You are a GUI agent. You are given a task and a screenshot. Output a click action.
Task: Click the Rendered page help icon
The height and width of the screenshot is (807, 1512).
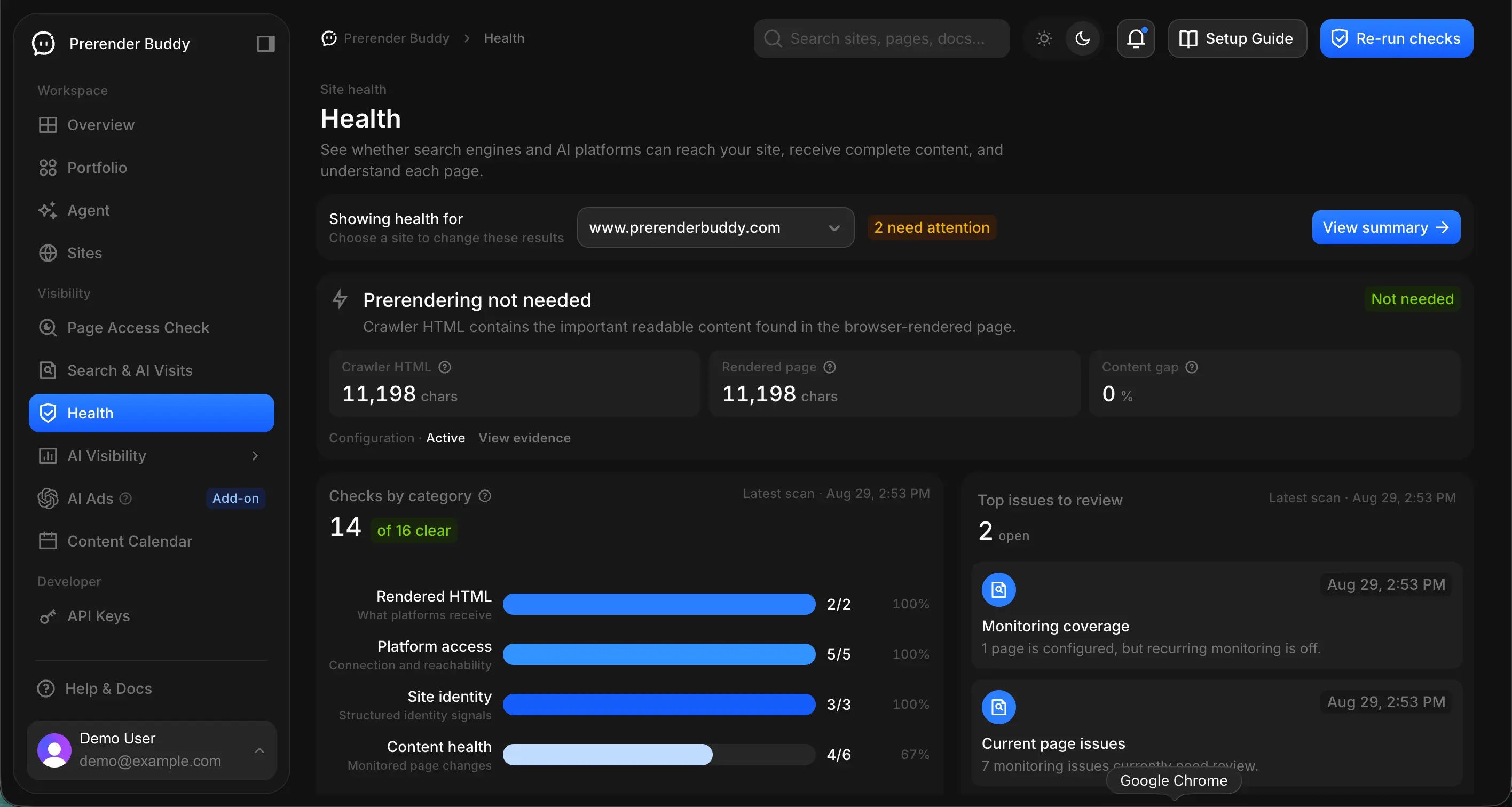pyautogui.click(x=829, y=367)
